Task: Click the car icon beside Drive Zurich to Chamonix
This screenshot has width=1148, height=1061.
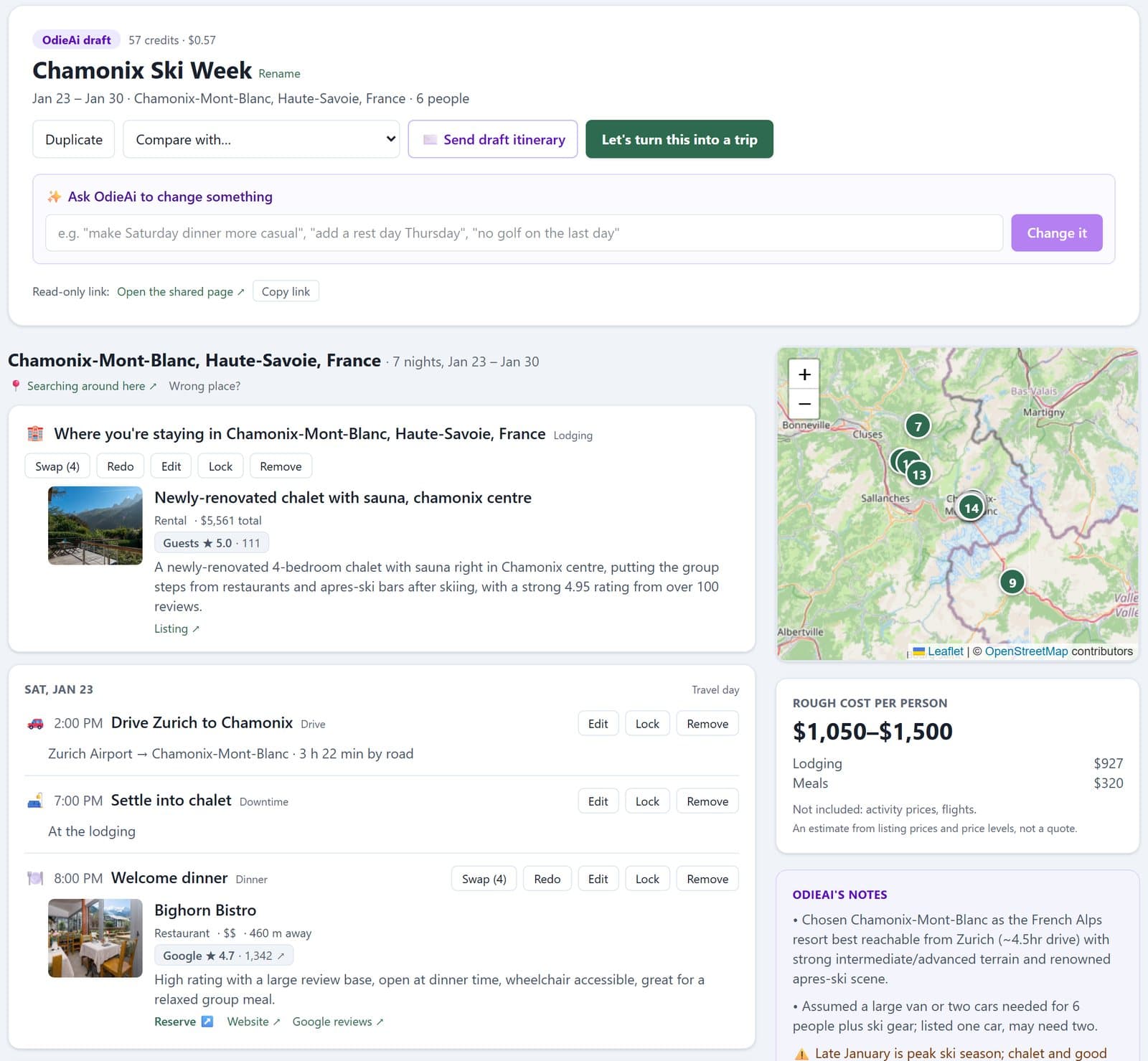Action: [35, 723]
